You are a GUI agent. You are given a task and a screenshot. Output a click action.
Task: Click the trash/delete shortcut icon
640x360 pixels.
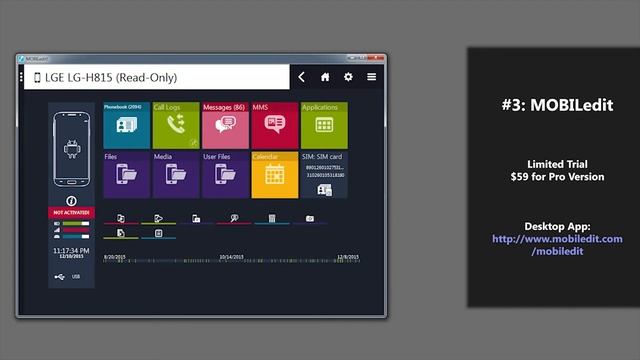[272, 219]
